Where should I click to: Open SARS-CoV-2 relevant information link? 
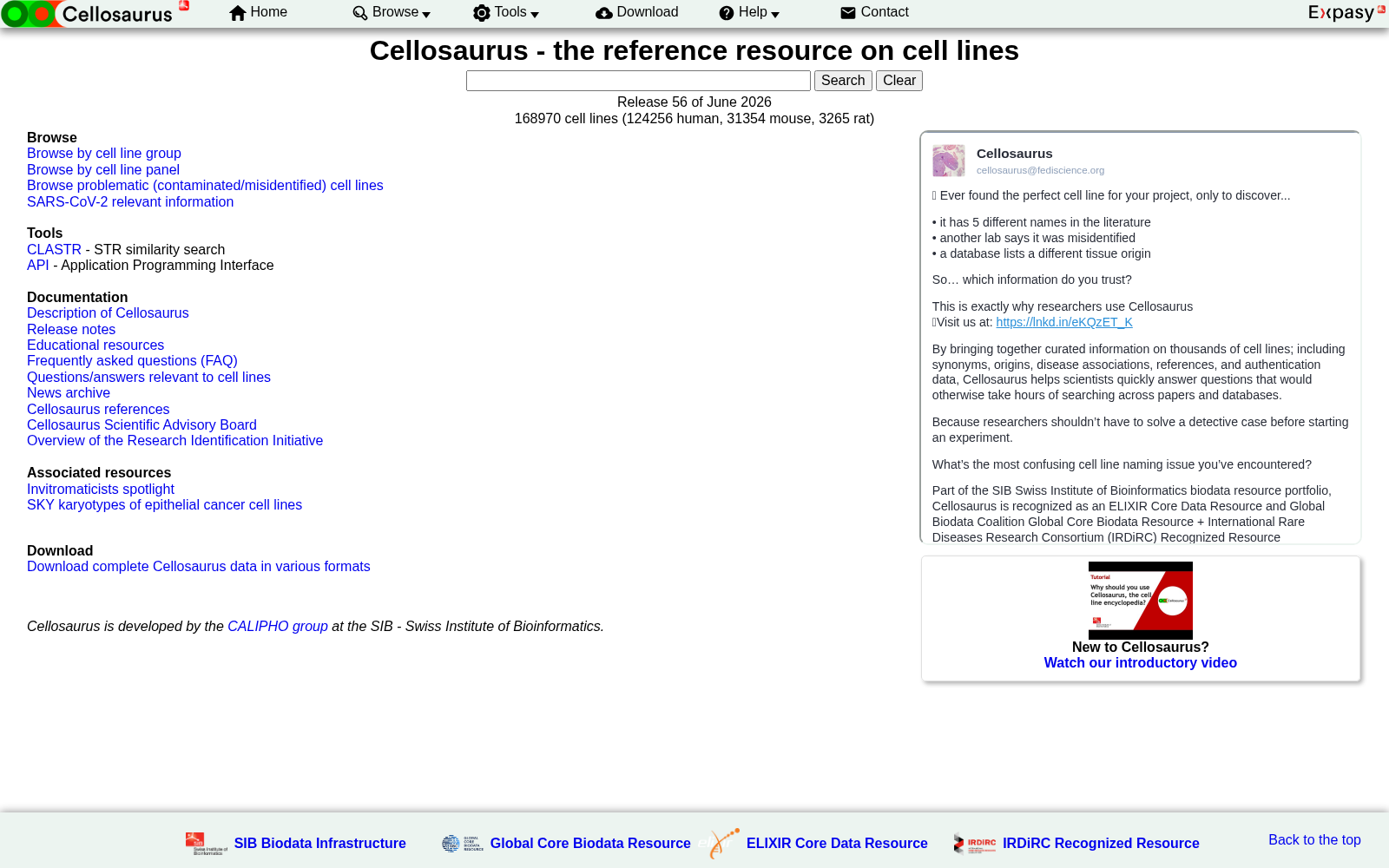pyautogui.click(x=130, y=202)
